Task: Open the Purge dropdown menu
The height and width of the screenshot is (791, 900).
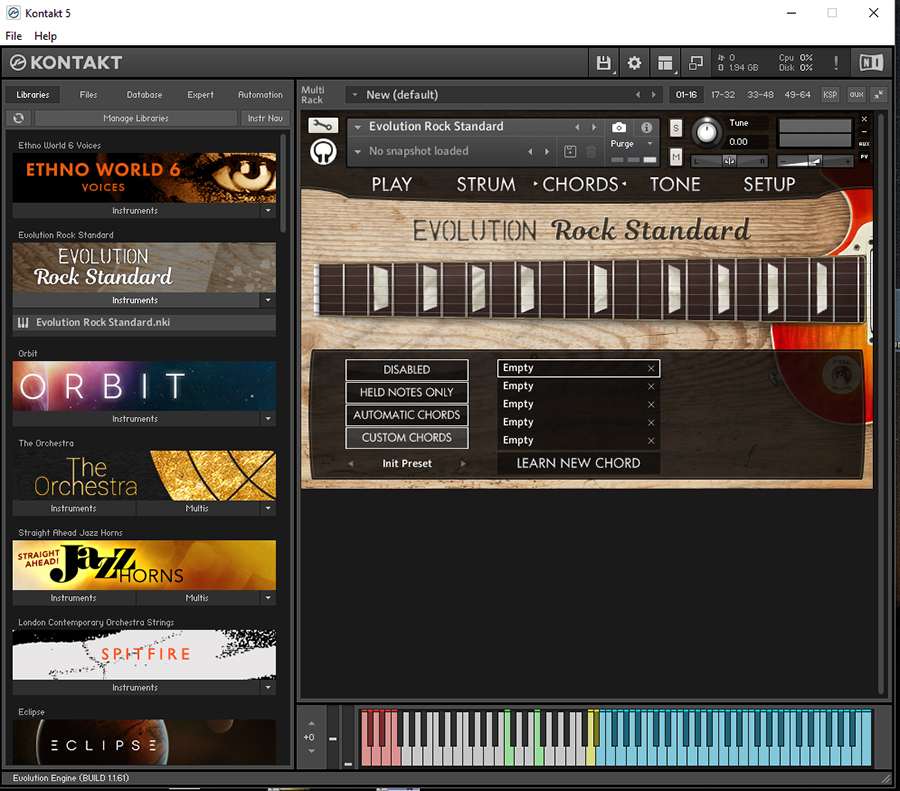Action: (650, 144)
